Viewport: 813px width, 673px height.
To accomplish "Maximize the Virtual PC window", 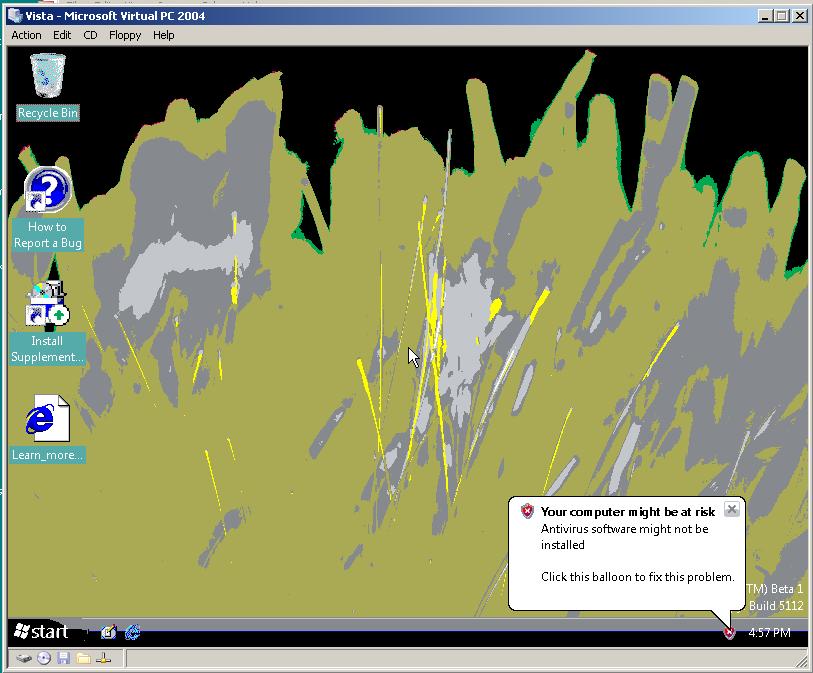I will click(x=781, y=16).
